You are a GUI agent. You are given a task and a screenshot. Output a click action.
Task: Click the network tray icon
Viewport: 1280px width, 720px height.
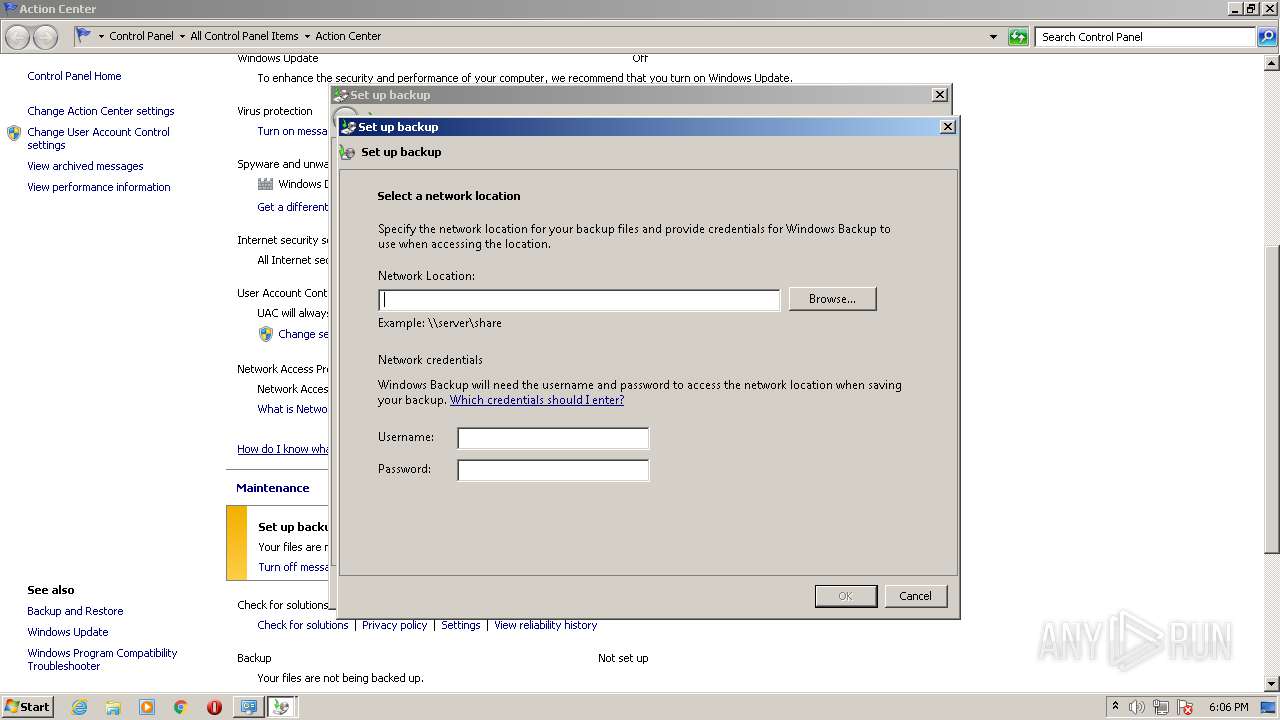coord(1161,707)
